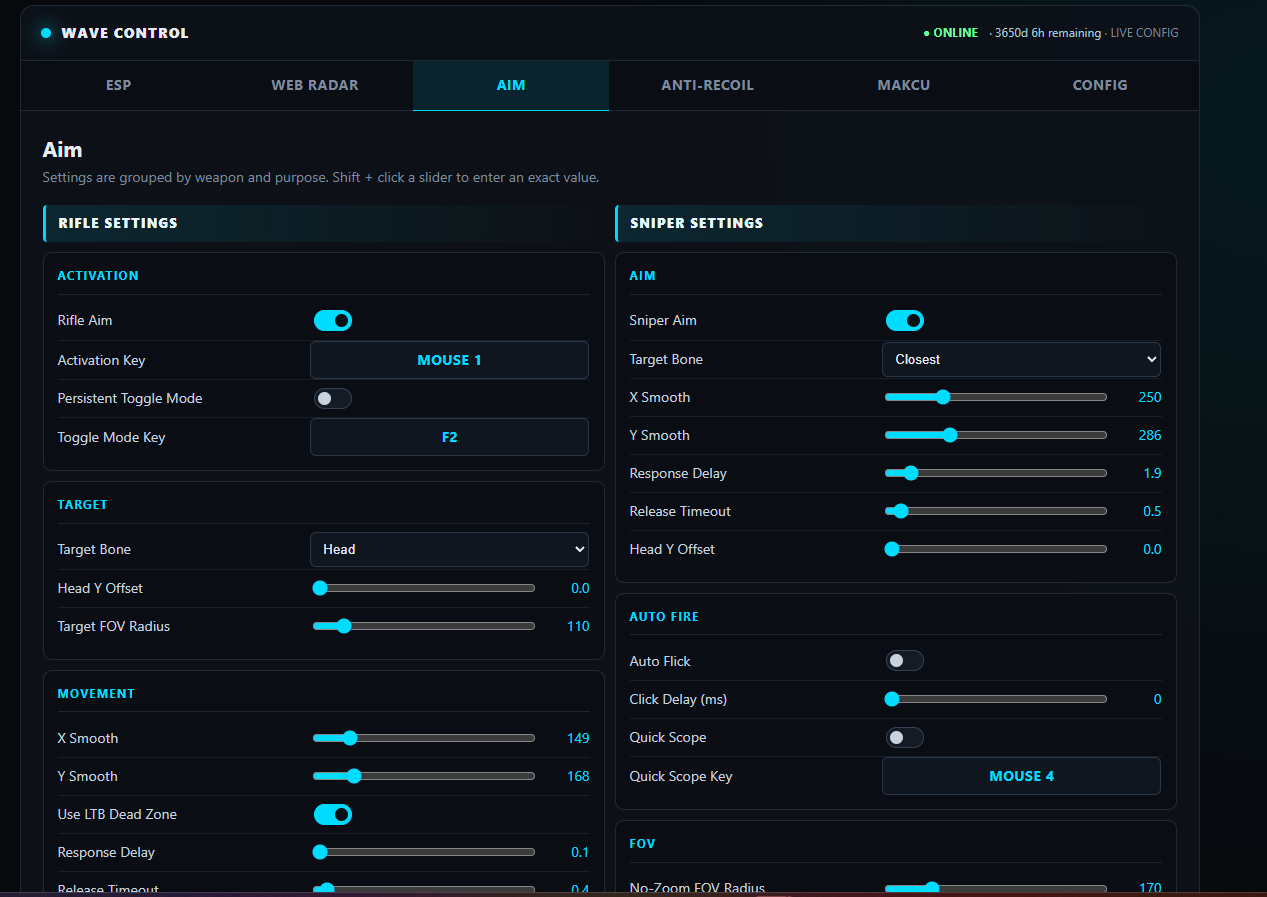Image resolution: width=1267 pixels, height=897 pixels.
Task: Click the MOUSE 4 quick scope key button
Action: click(x=1021, y=776)
